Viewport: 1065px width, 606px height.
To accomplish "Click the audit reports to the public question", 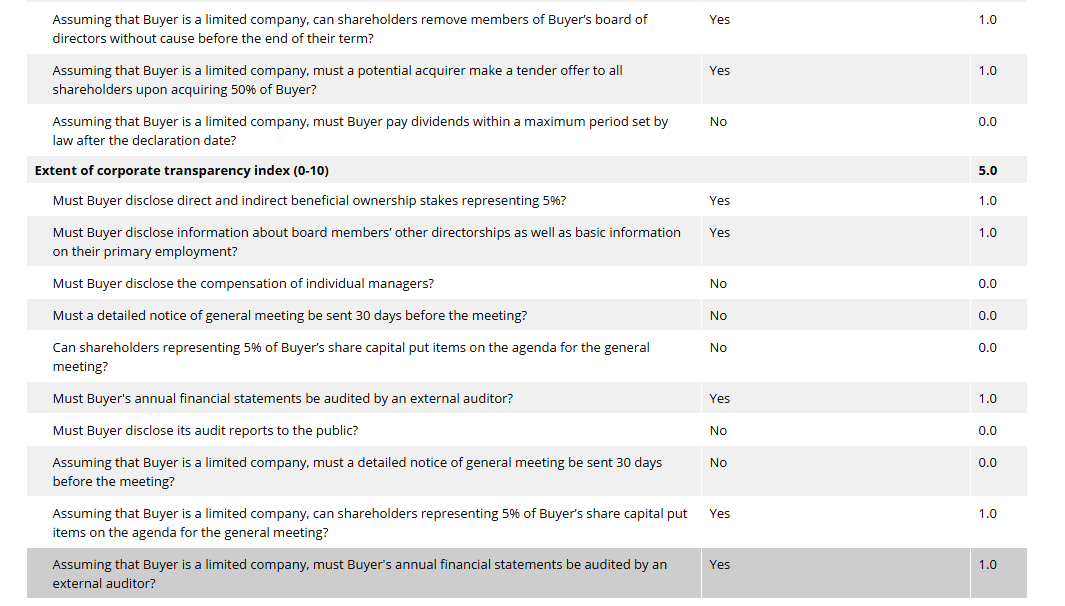I will pyautogui.click(x=205, y=430).
